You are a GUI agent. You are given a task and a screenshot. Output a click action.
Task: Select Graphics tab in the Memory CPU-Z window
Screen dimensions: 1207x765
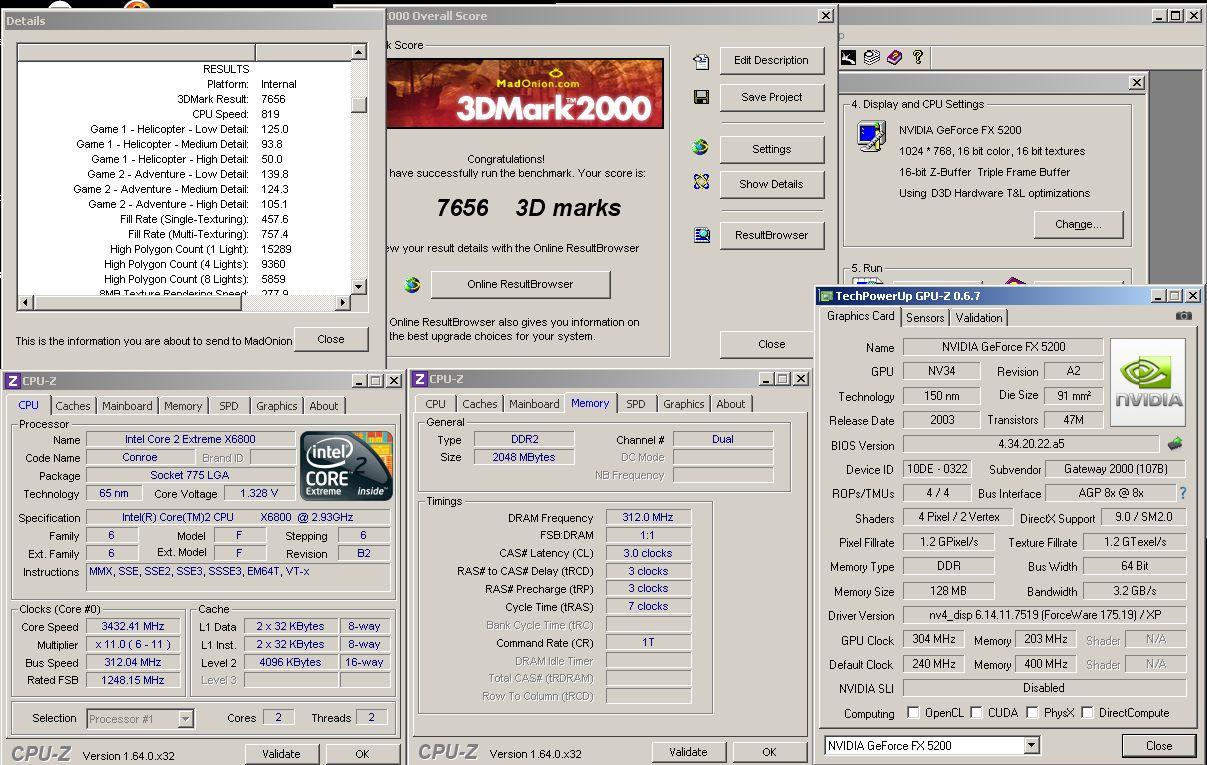click(684, 404)
